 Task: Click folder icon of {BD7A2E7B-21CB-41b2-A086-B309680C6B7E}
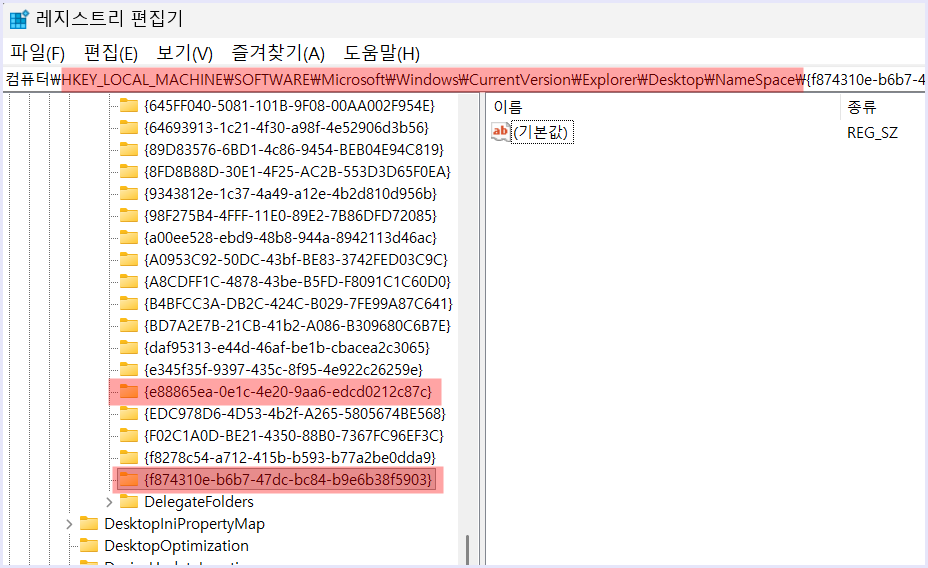128,325
